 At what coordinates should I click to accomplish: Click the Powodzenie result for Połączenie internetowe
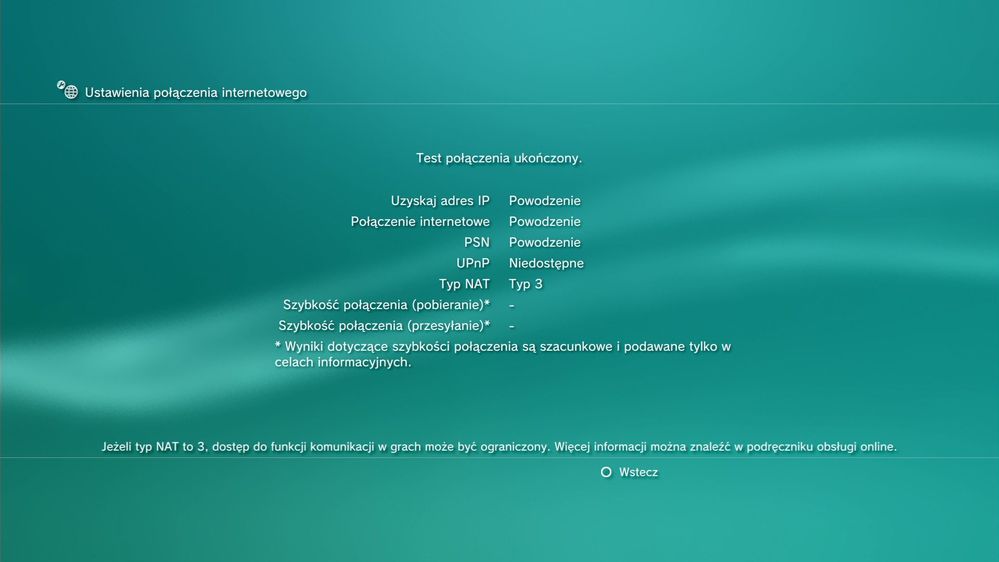click(x=545, y=222)
